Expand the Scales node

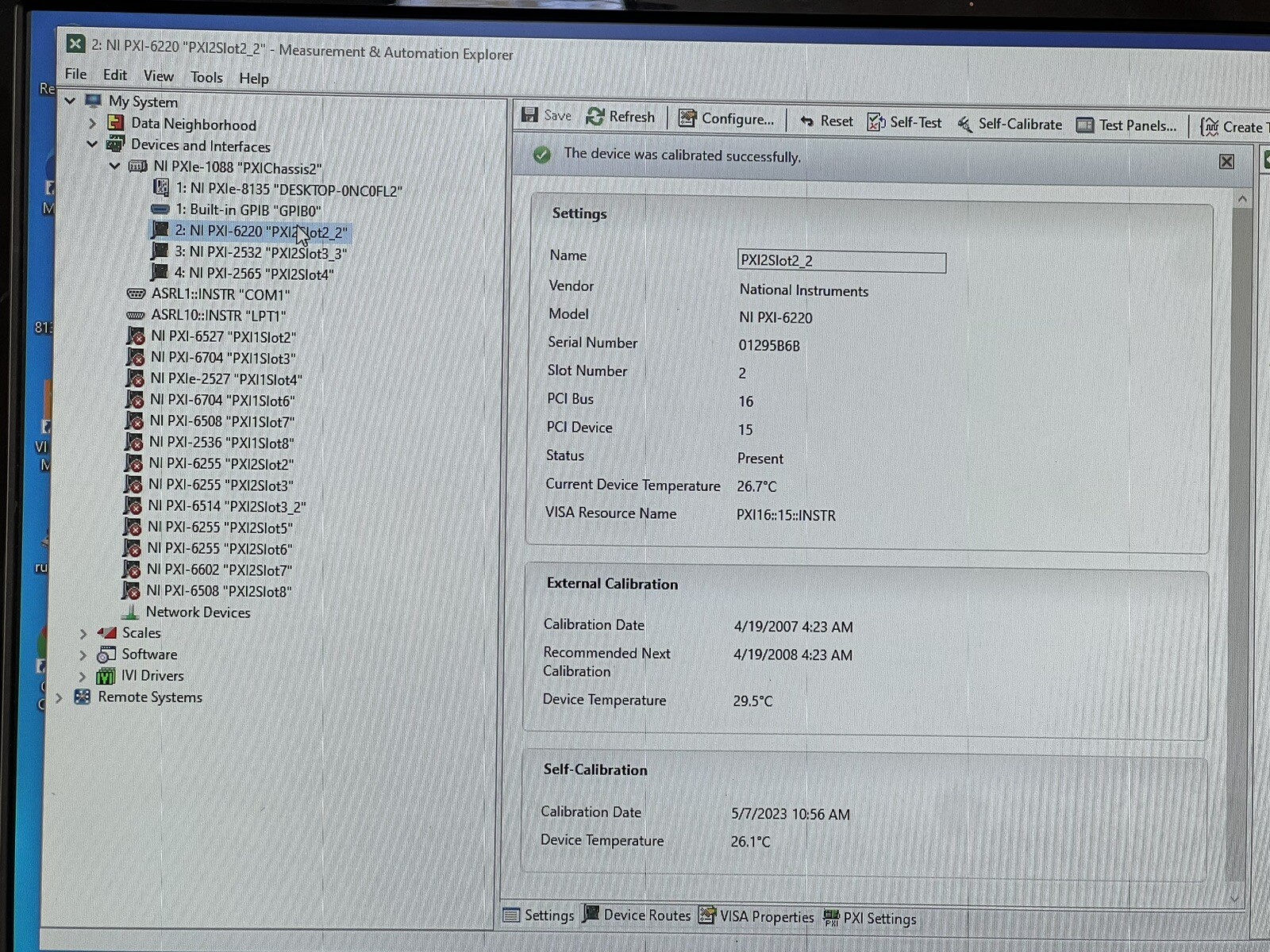pos(83,633)
